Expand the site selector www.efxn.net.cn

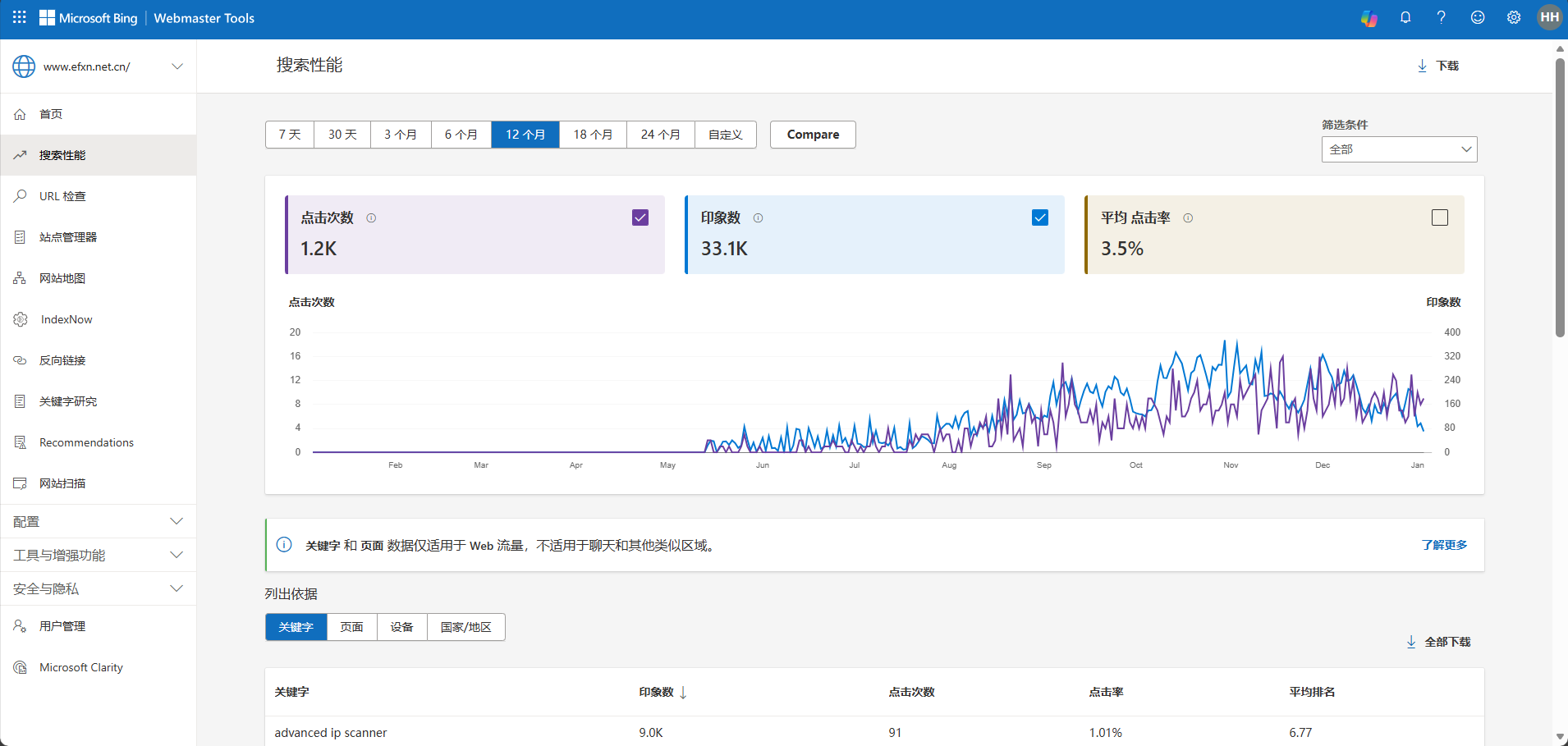point(98,66)
